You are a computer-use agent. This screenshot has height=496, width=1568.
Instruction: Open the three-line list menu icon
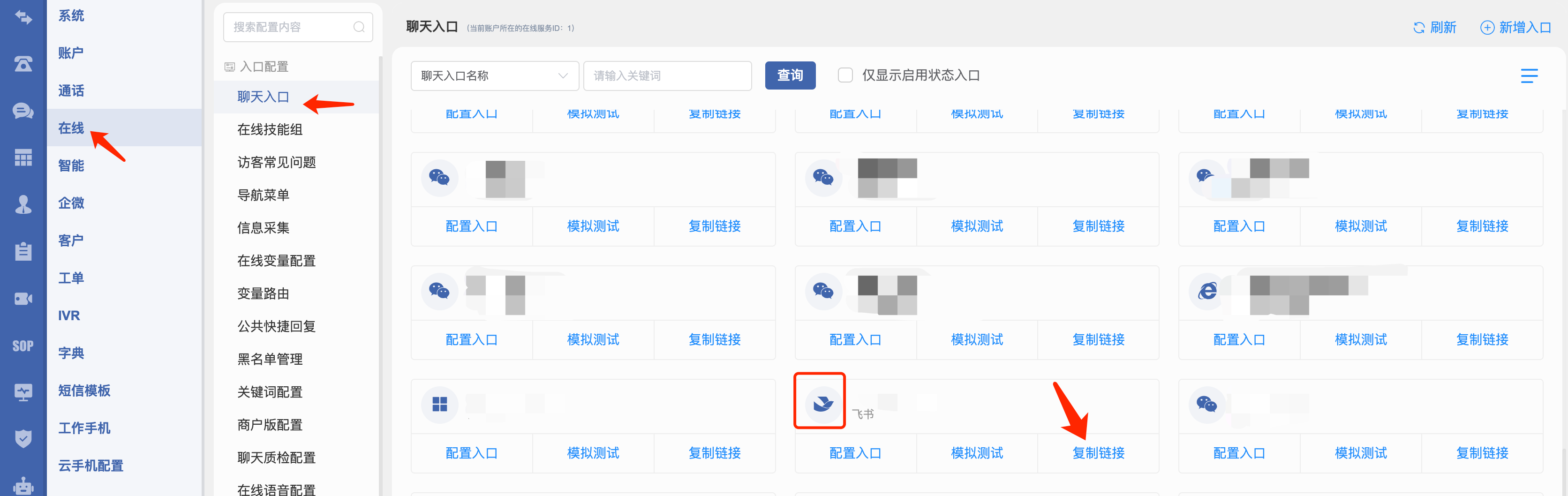click(x=1529, y=75)
